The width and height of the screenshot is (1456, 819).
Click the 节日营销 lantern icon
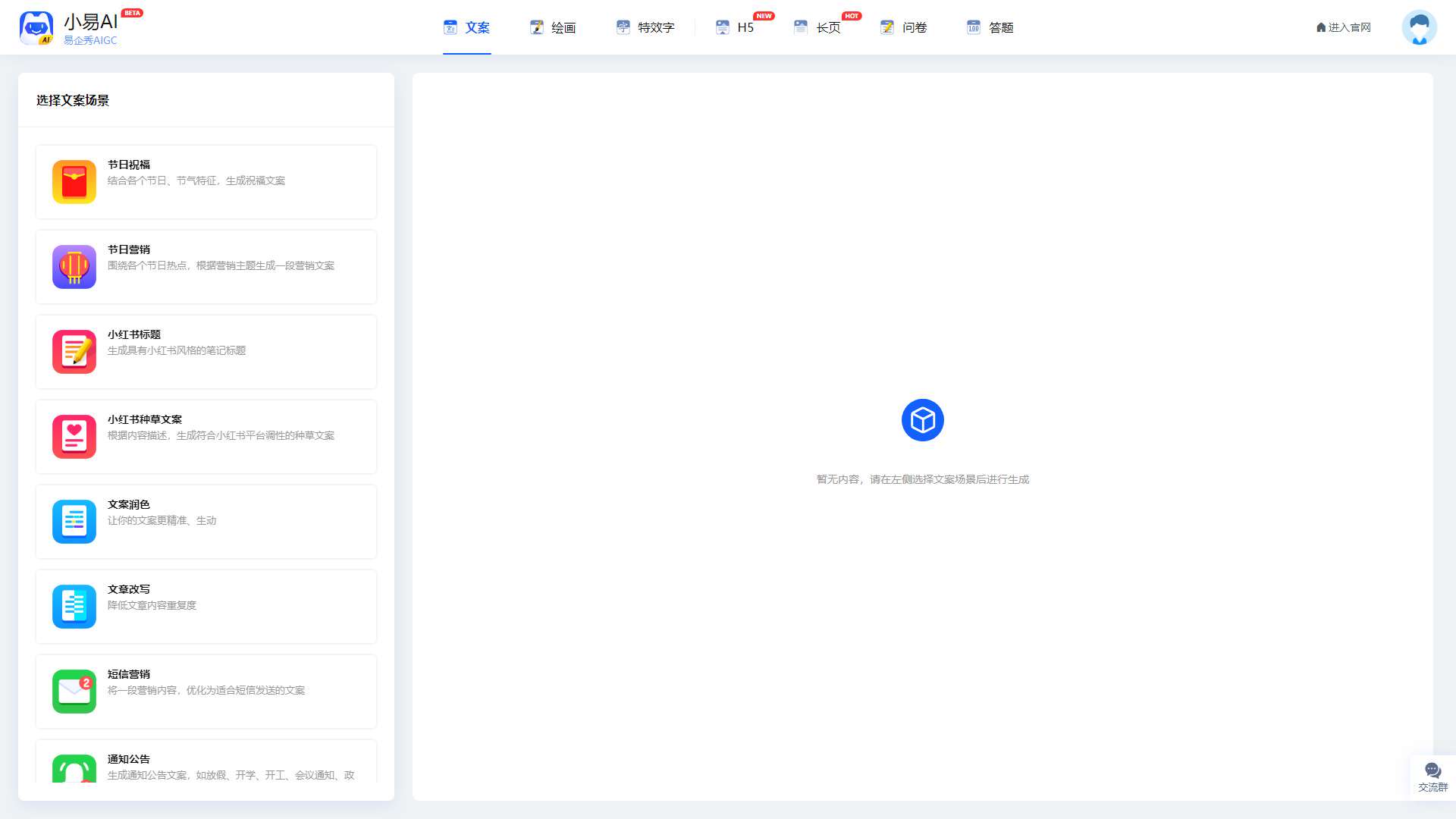click(x=74, y=267)
